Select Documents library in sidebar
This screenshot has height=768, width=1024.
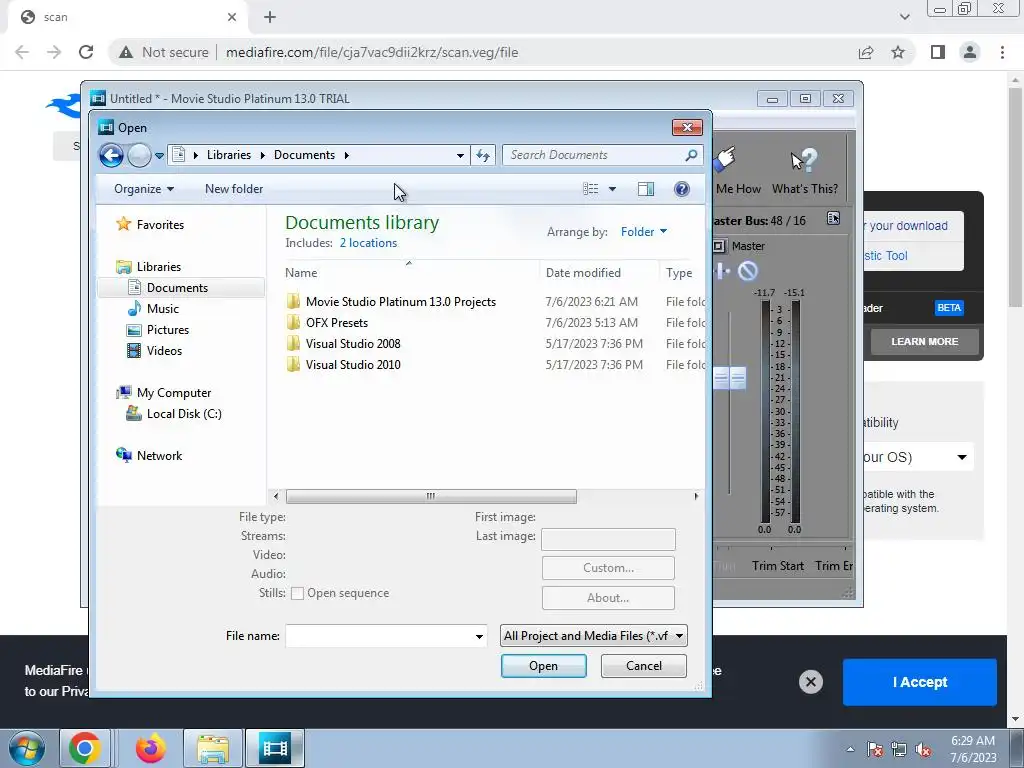pos(181,287)
